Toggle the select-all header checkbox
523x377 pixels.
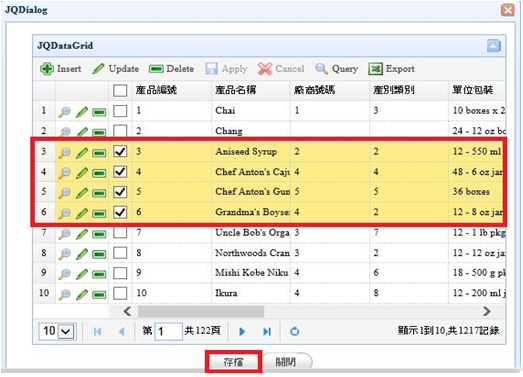[120, 90]
